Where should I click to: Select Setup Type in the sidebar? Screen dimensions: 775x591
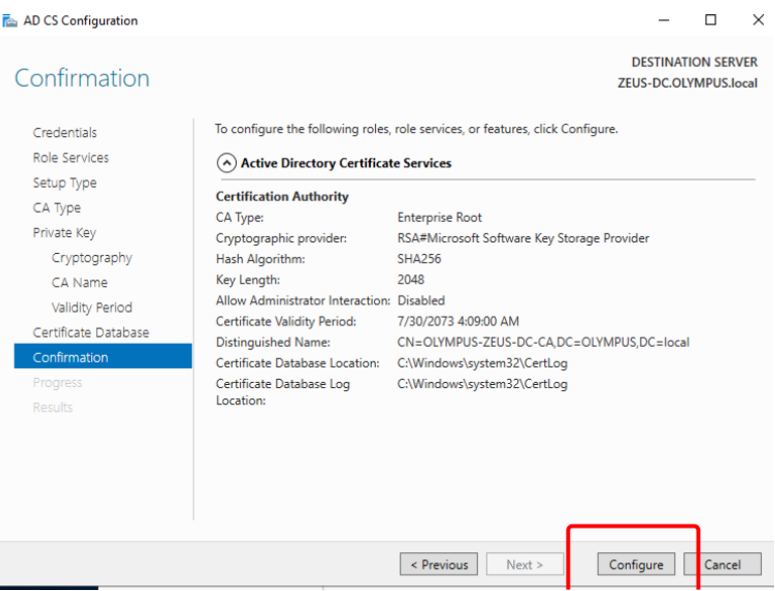click(65, 183)
